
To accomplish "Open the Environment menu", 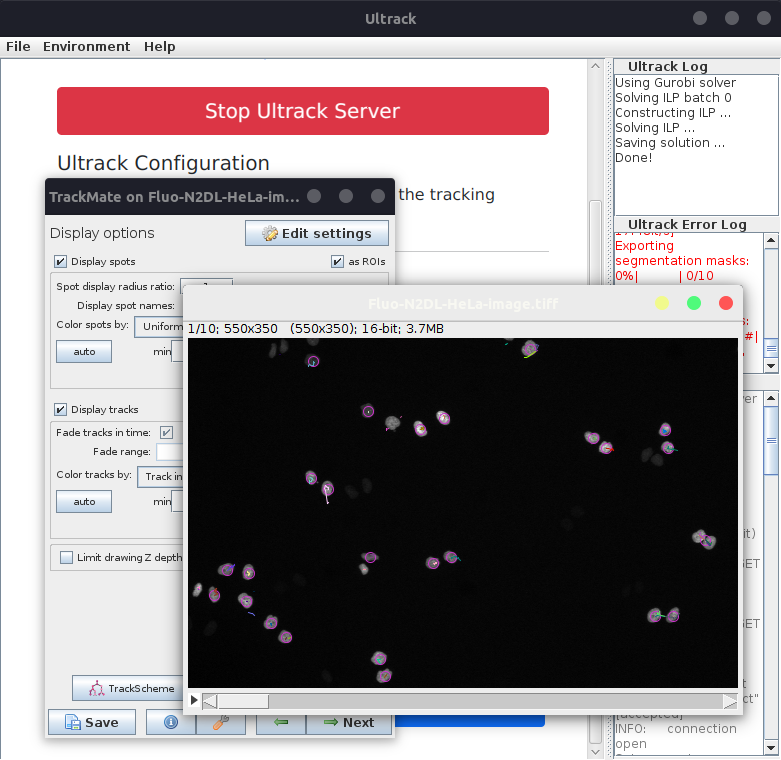I will 86,46.
